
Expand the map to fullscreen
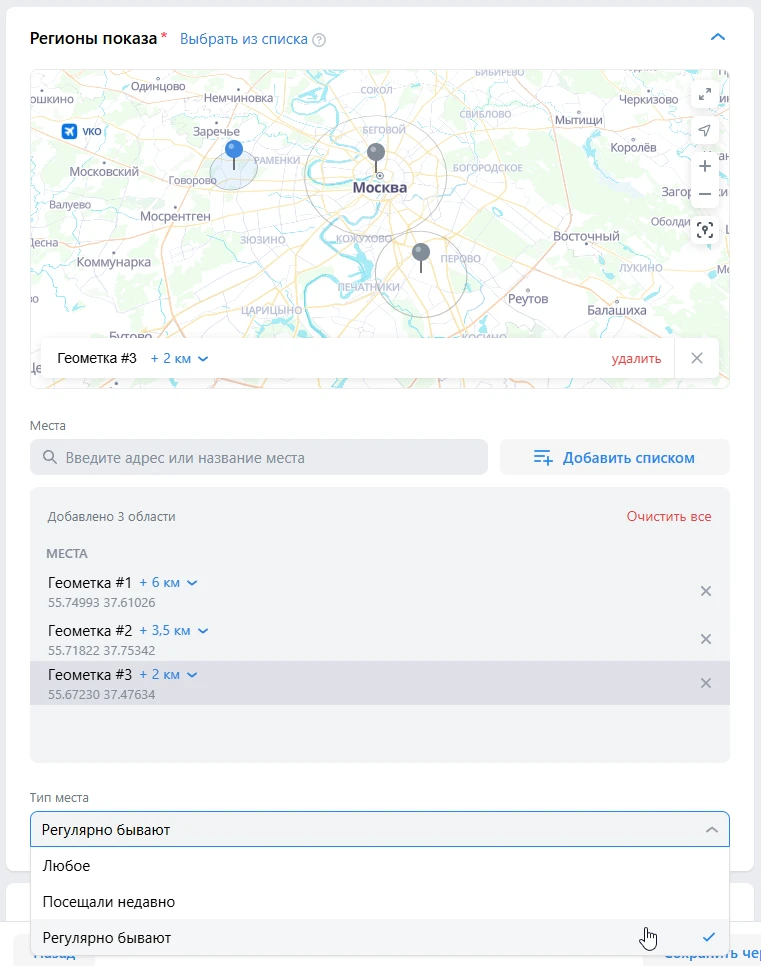705,94
